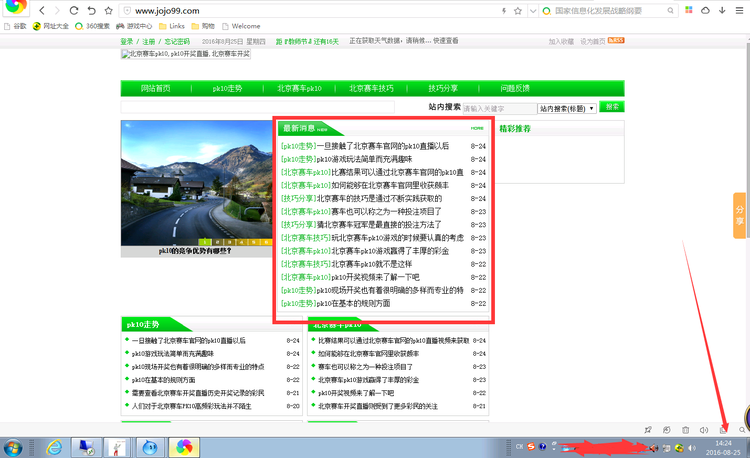Open downloads with the down-arrow icon

(x=722, y=10)
